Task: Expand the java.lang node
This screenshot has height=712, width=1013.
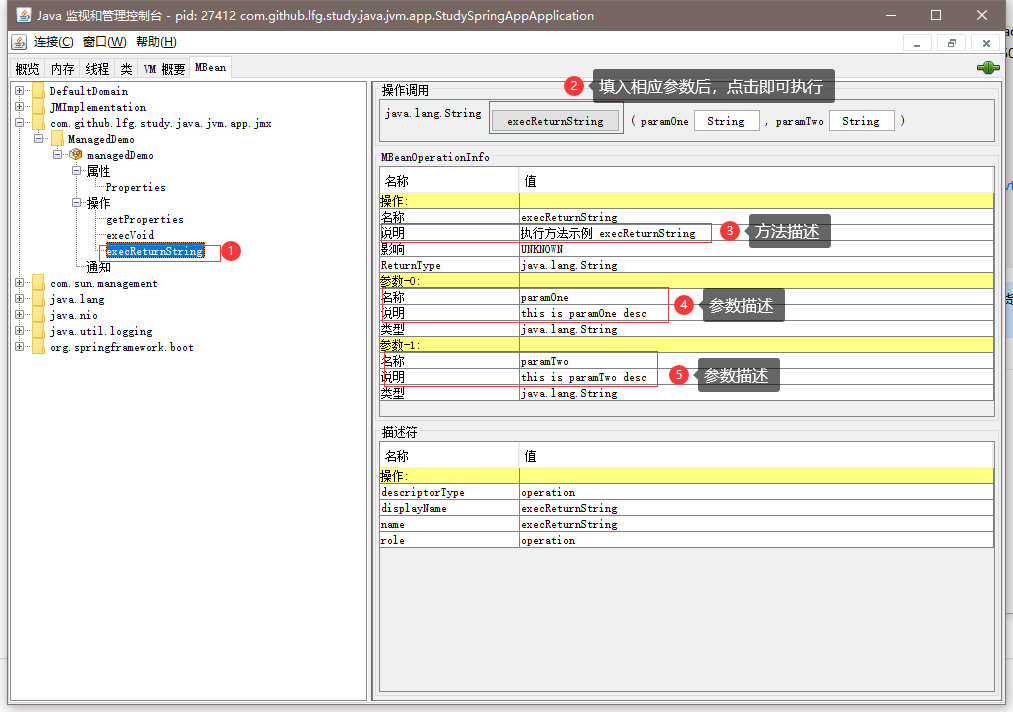Action: [x=19, y=298]
